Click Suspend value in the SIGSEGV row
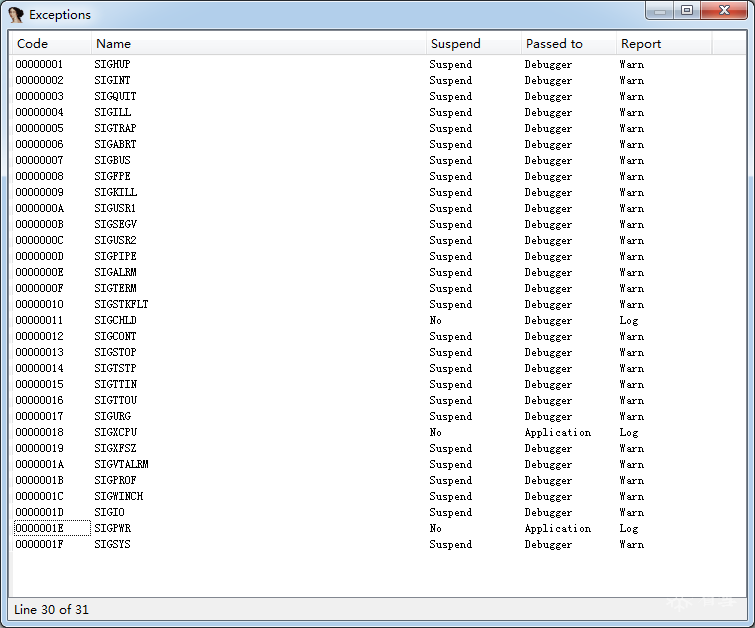 coord(450,224)
